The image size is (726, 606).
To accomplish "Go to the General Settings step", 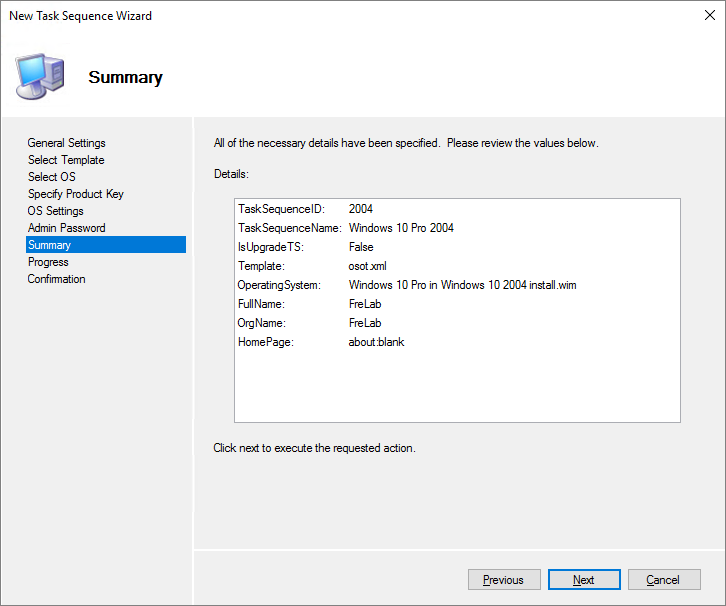I will [x=66, y=143].
